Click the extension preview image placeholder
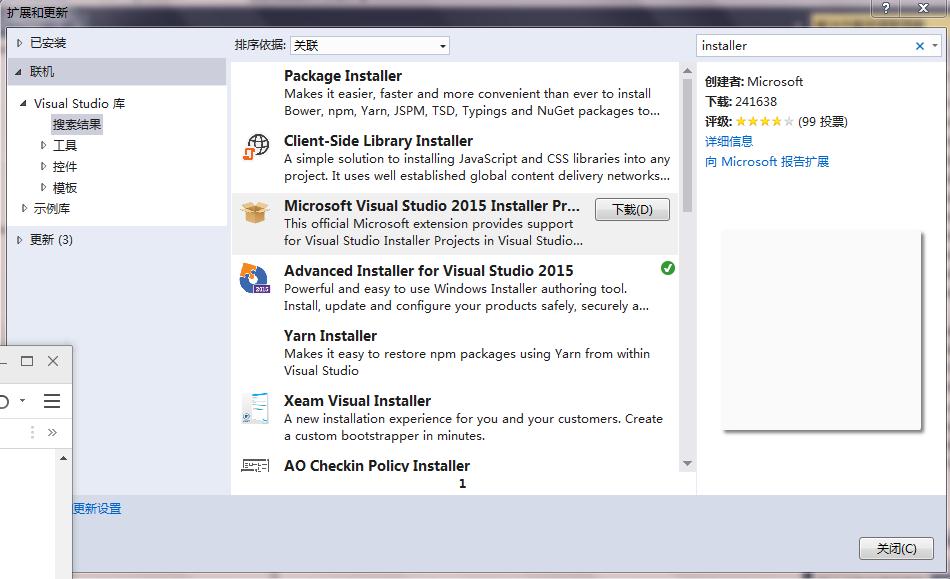Image resolution: width=950 pixels, height=579 pixels. coord(822,331)
